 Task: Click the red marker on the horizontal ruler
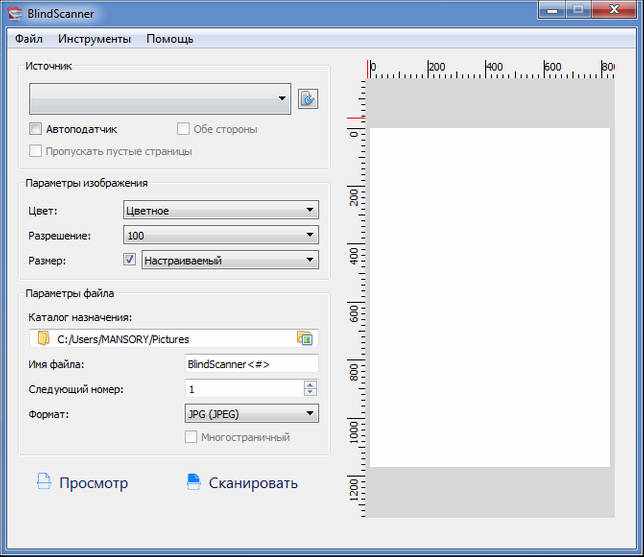[x=368, y=69]
